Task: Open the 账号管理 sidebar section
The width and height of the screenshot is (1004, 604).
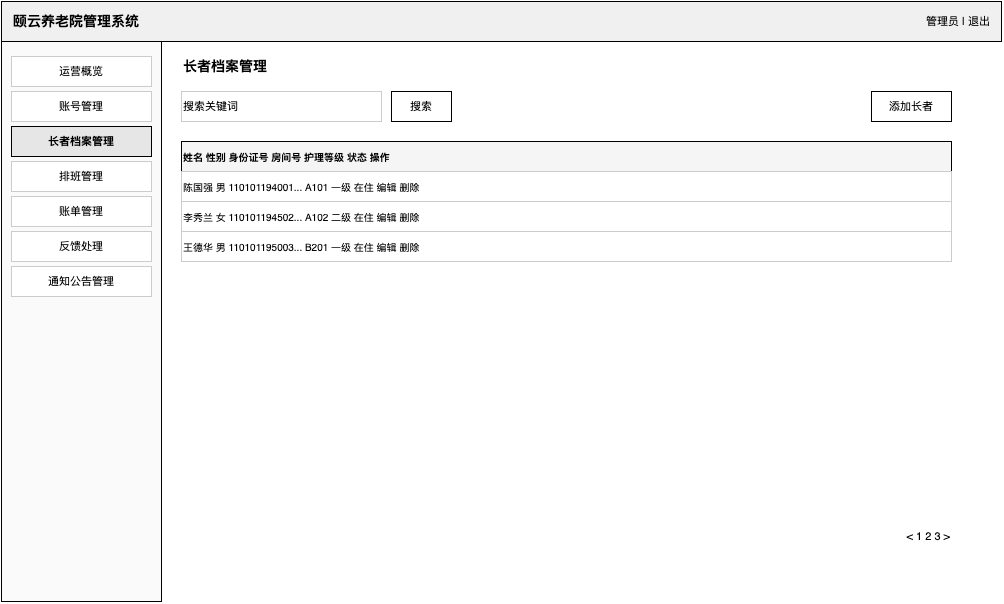Action: pyautogui.click(x=81, y=106)
